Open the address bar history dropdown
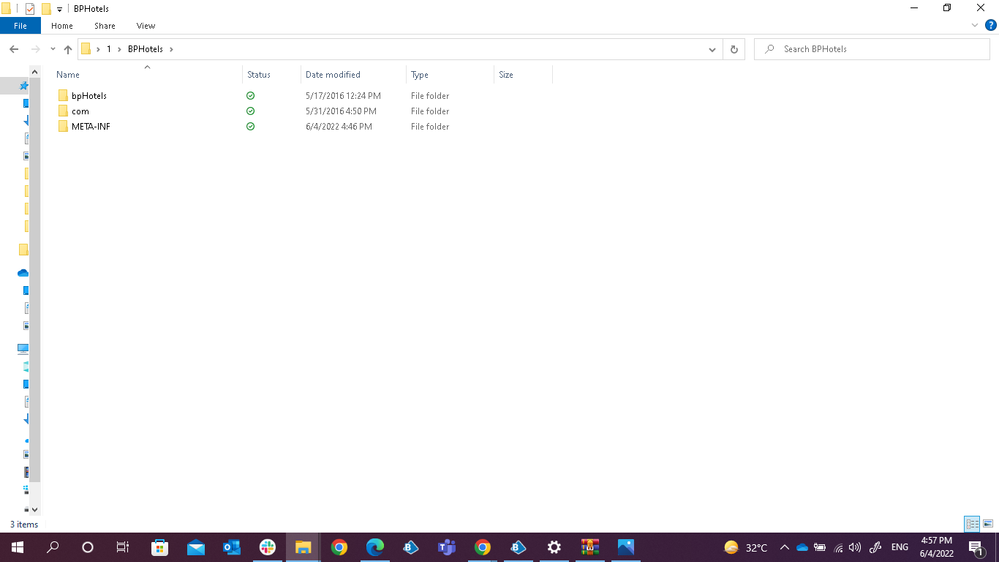This screenshot has height=562, width=999. pos(712,49)
